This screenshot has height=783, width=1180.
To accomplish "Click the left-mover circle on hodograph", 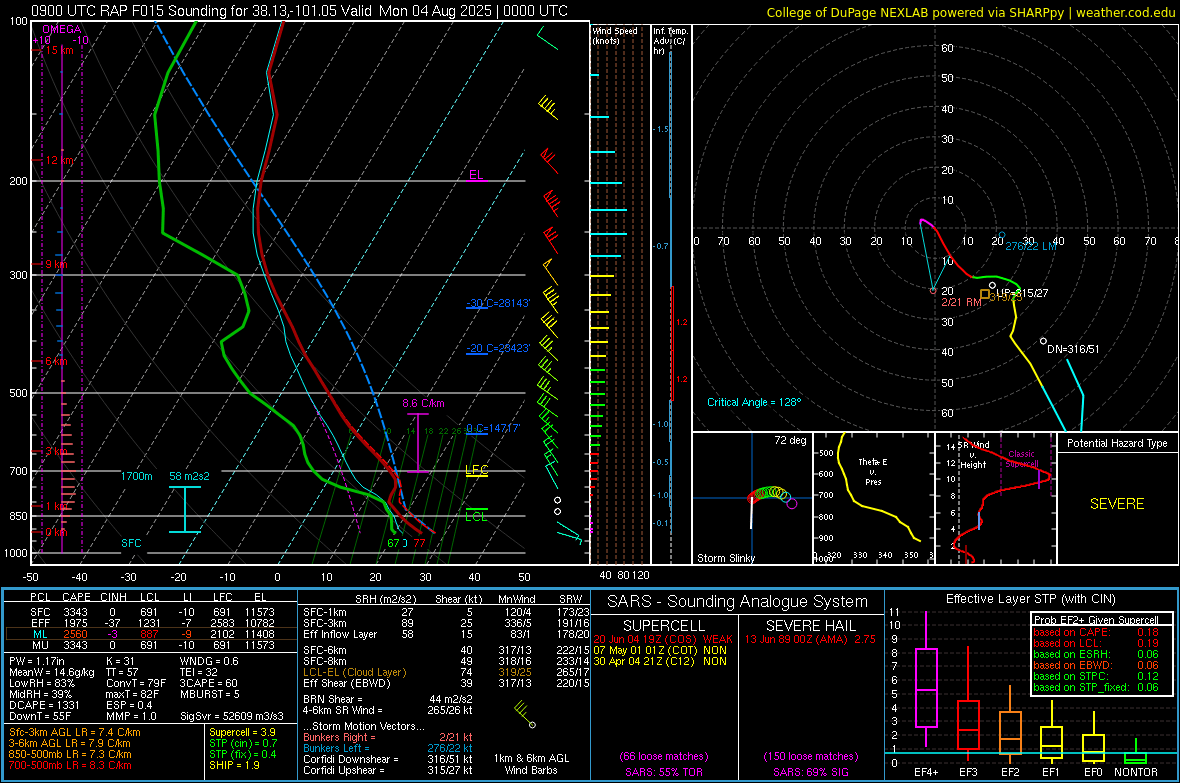I will [x=1002, y=236].
